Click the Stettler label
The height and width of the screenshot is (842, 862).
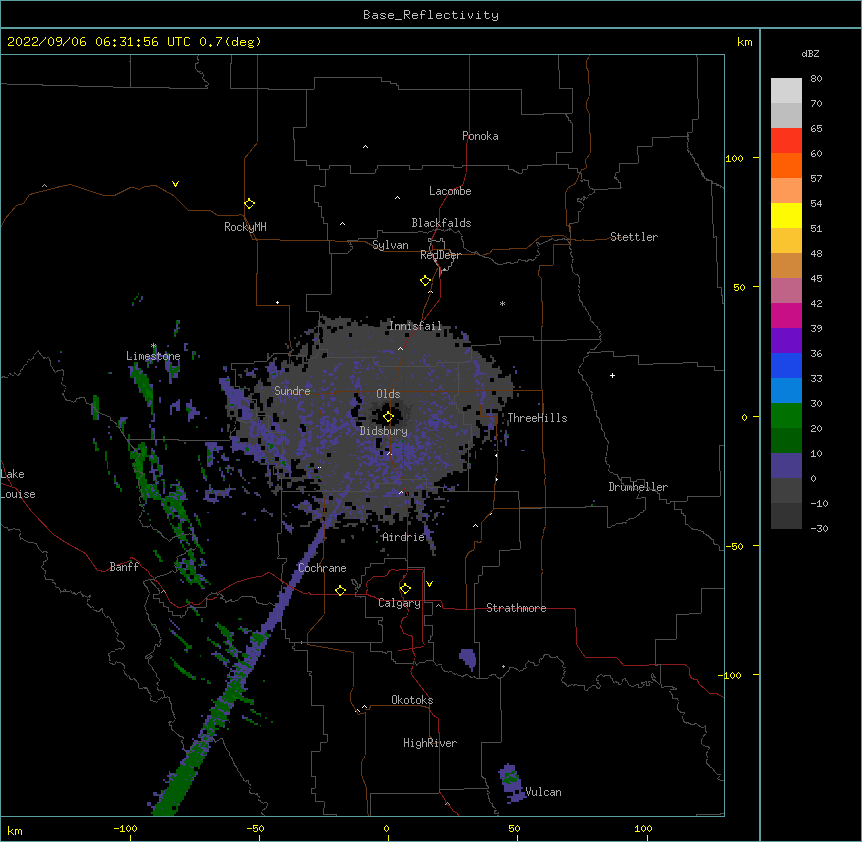click(634, 237)
